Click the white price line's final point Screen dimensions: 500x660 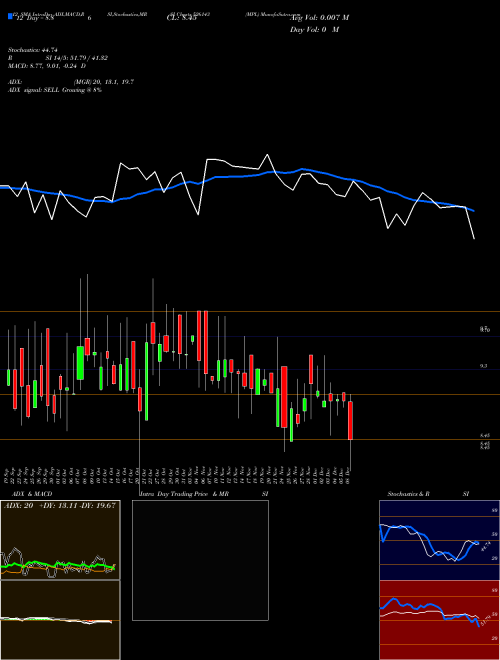click(474, 239)
